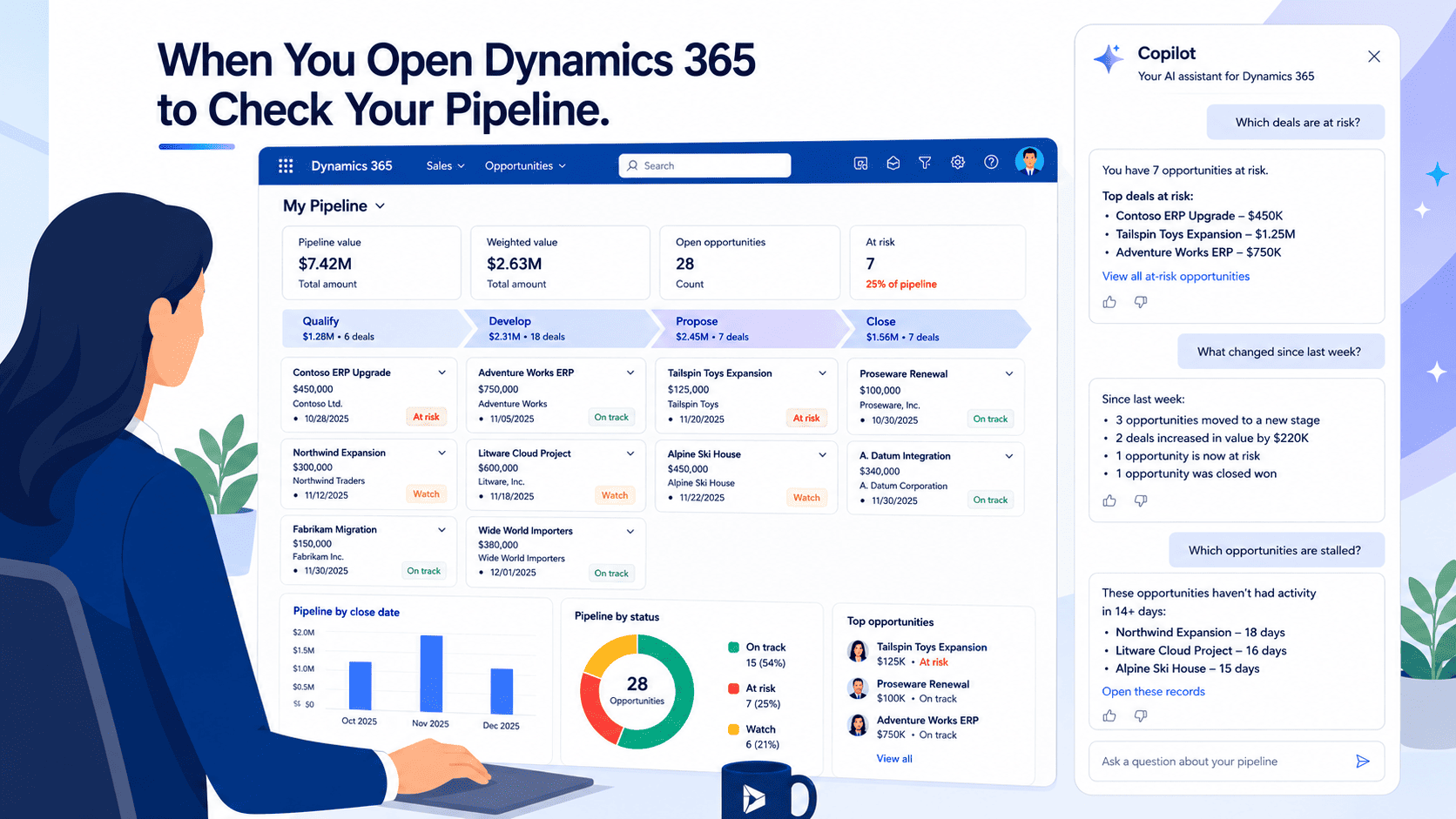Image resolution: width=1456 pixels, height=819 pixels.
Task: Click What changed since last week prompt
Action: pos(1281,352)
